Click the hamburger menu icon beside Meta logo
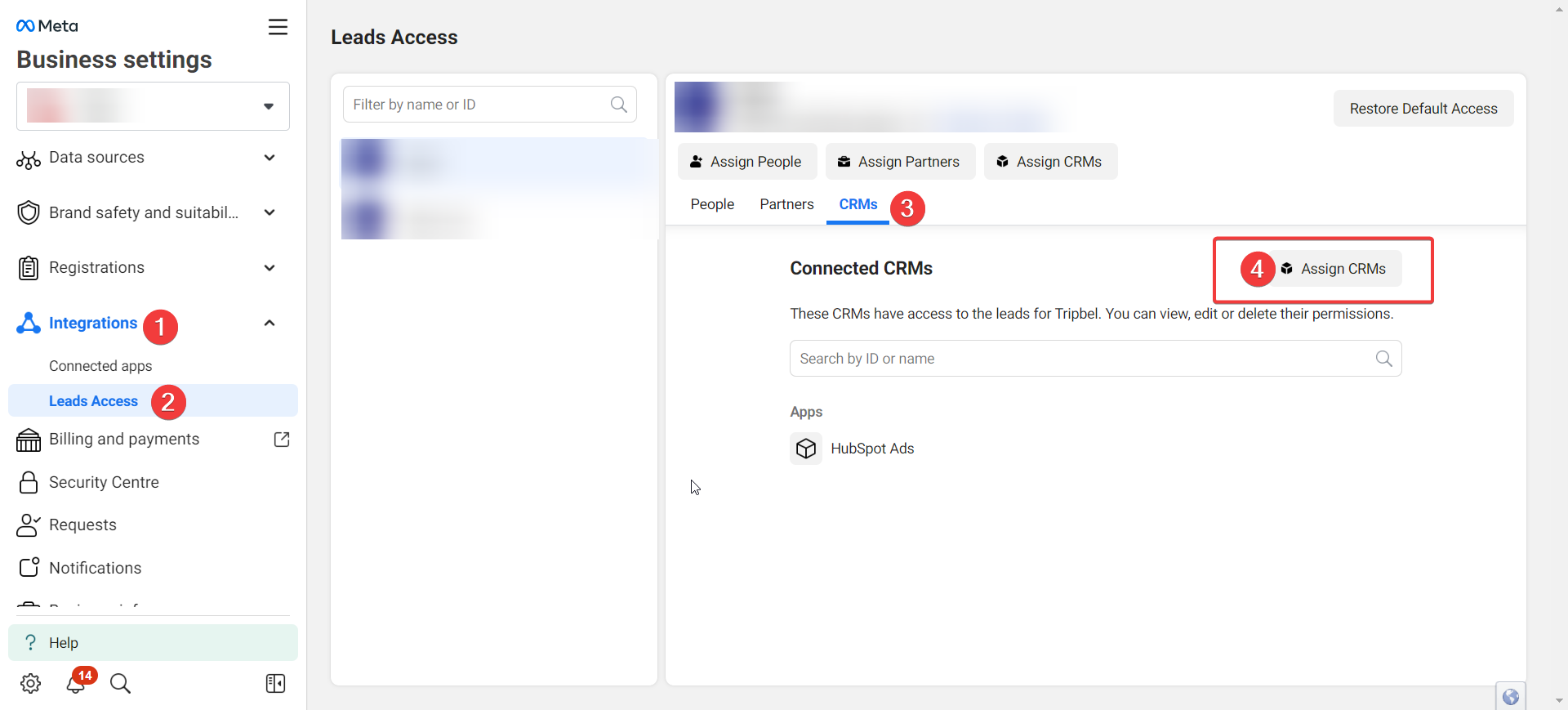1568x710 pixels. [278, 27]
